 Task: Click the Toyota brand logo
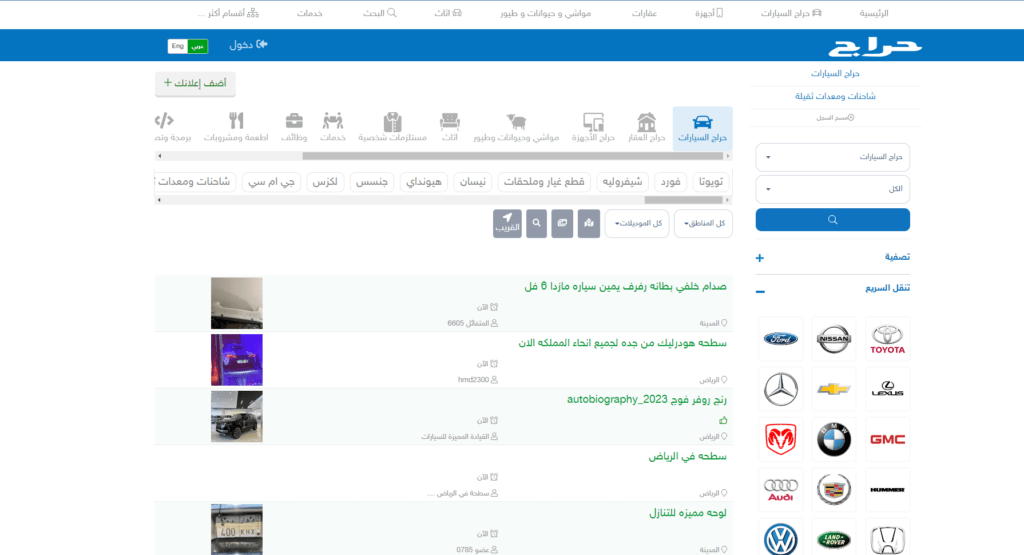click(x=887, y=339)
